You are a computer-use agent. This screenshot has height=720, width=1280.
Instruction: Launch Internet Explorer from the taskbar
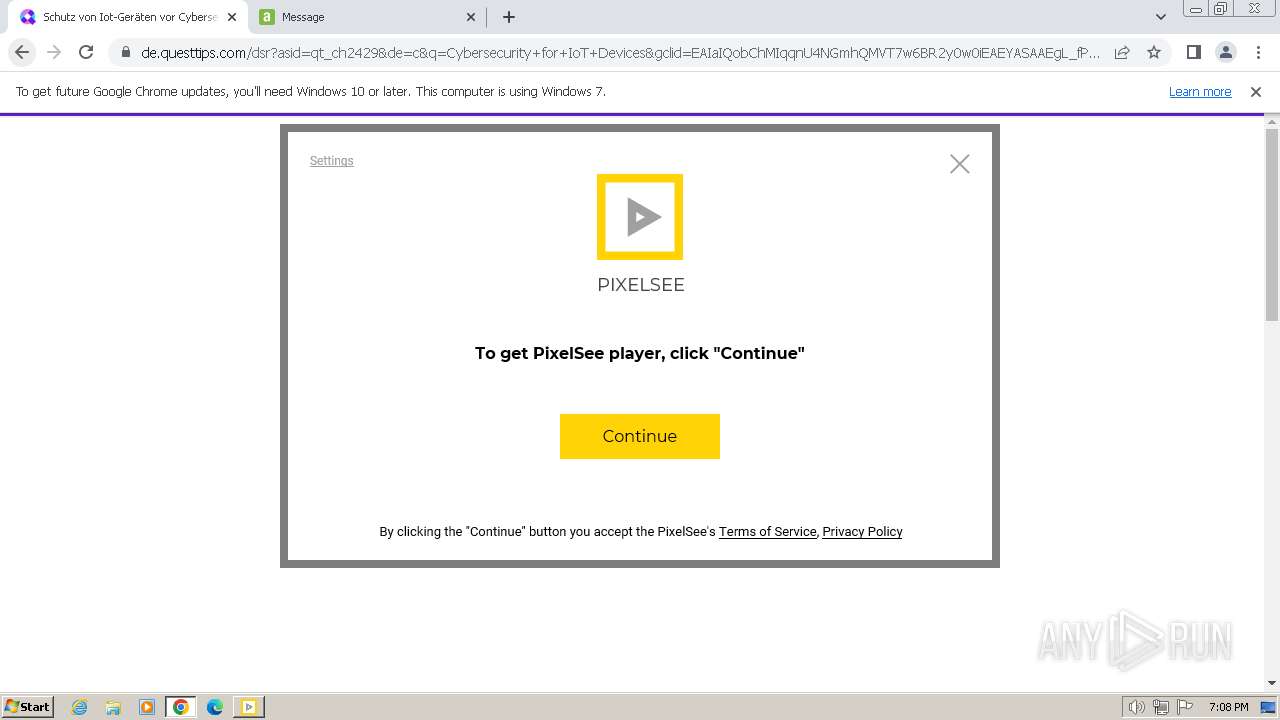coord(80,707)
